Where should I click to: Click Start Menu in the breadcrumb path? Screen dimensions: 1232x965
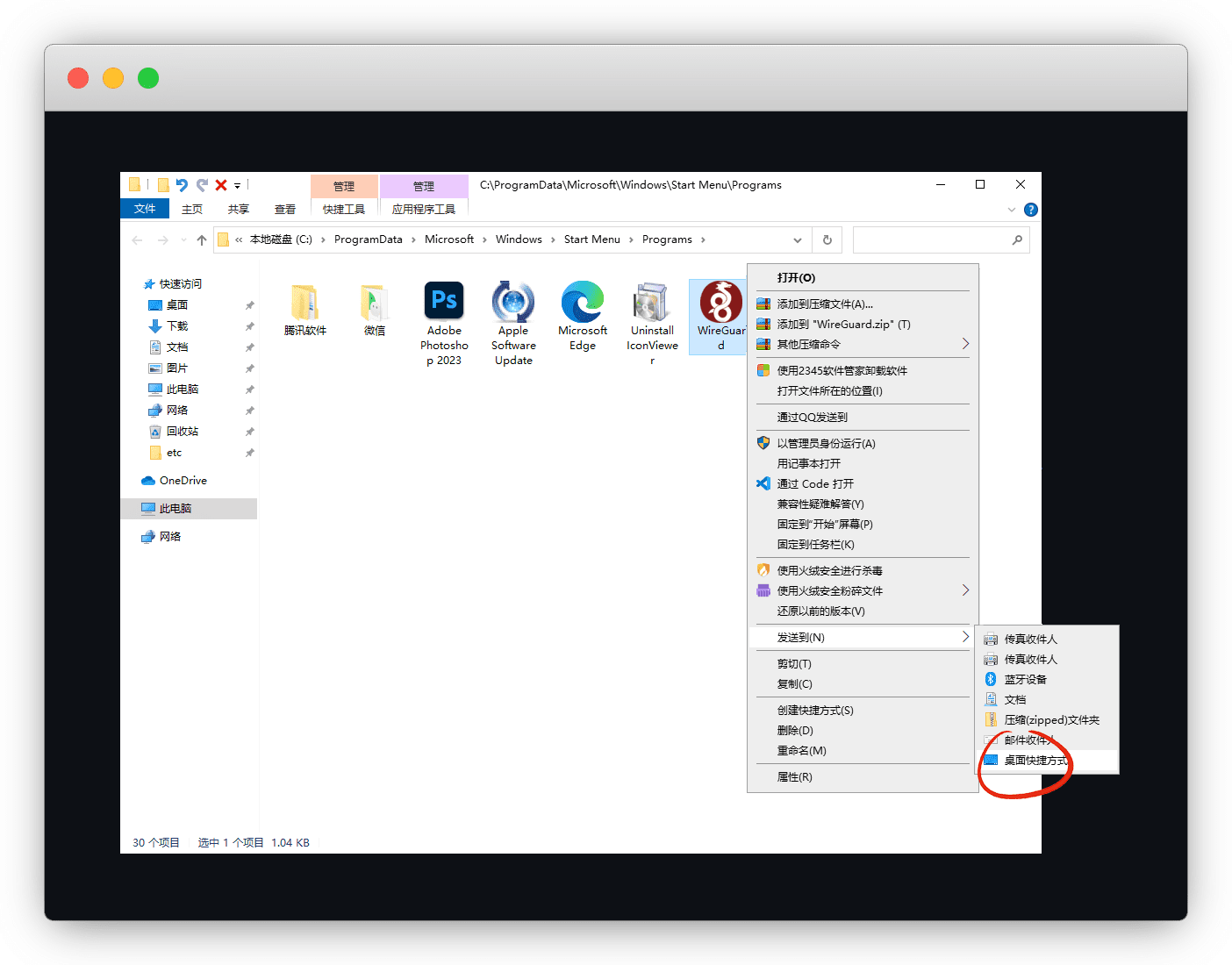[591, 239]
